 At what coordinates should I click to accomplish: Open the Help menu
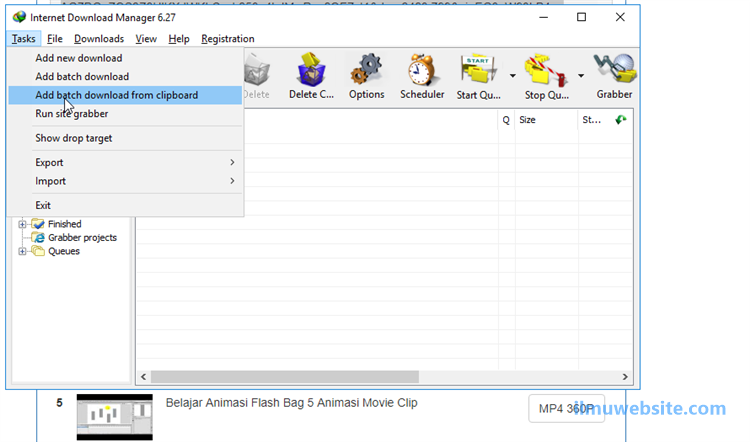tap(179, 39)
